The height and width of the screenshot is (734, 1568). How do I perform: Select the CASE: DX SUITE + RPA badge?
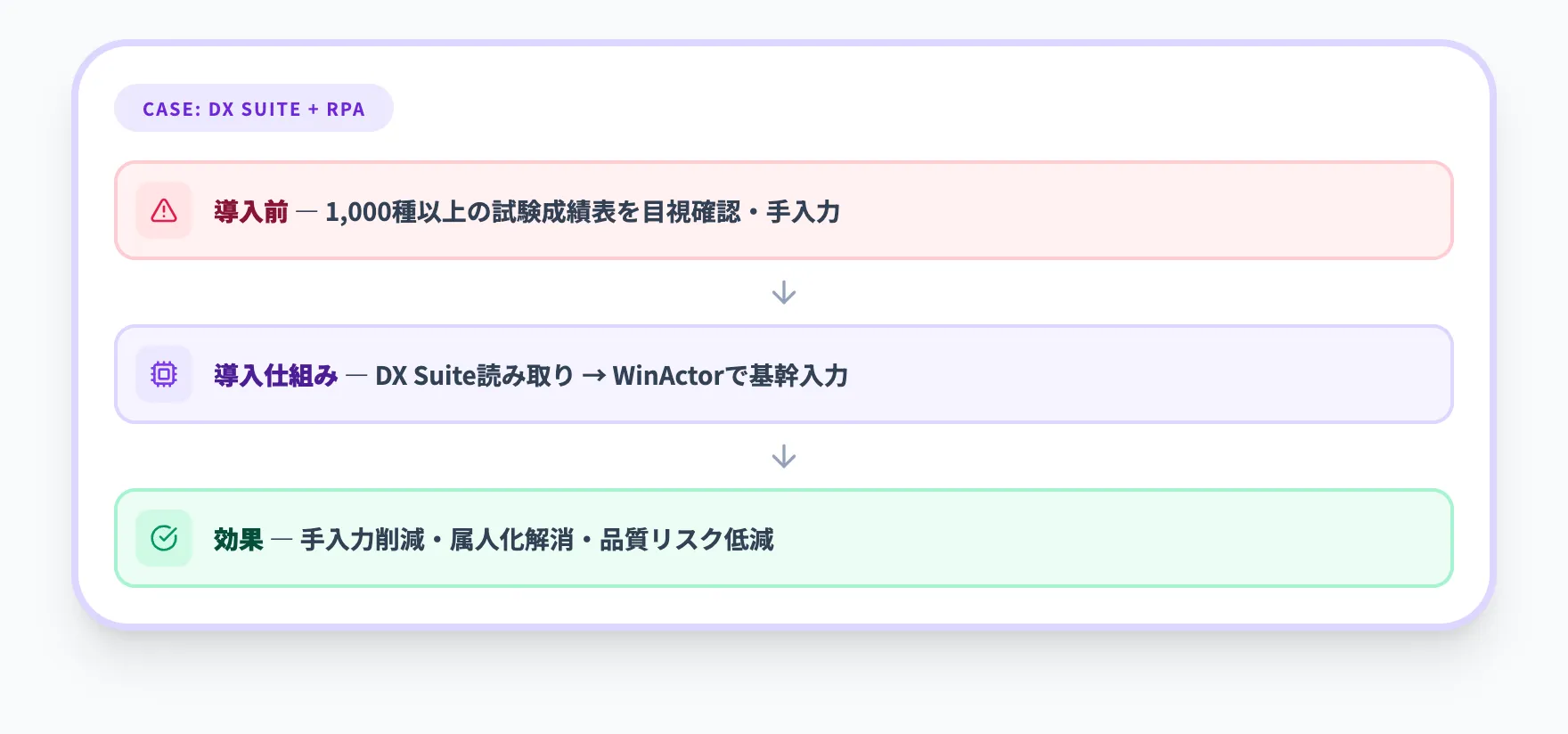click(254, 109)
